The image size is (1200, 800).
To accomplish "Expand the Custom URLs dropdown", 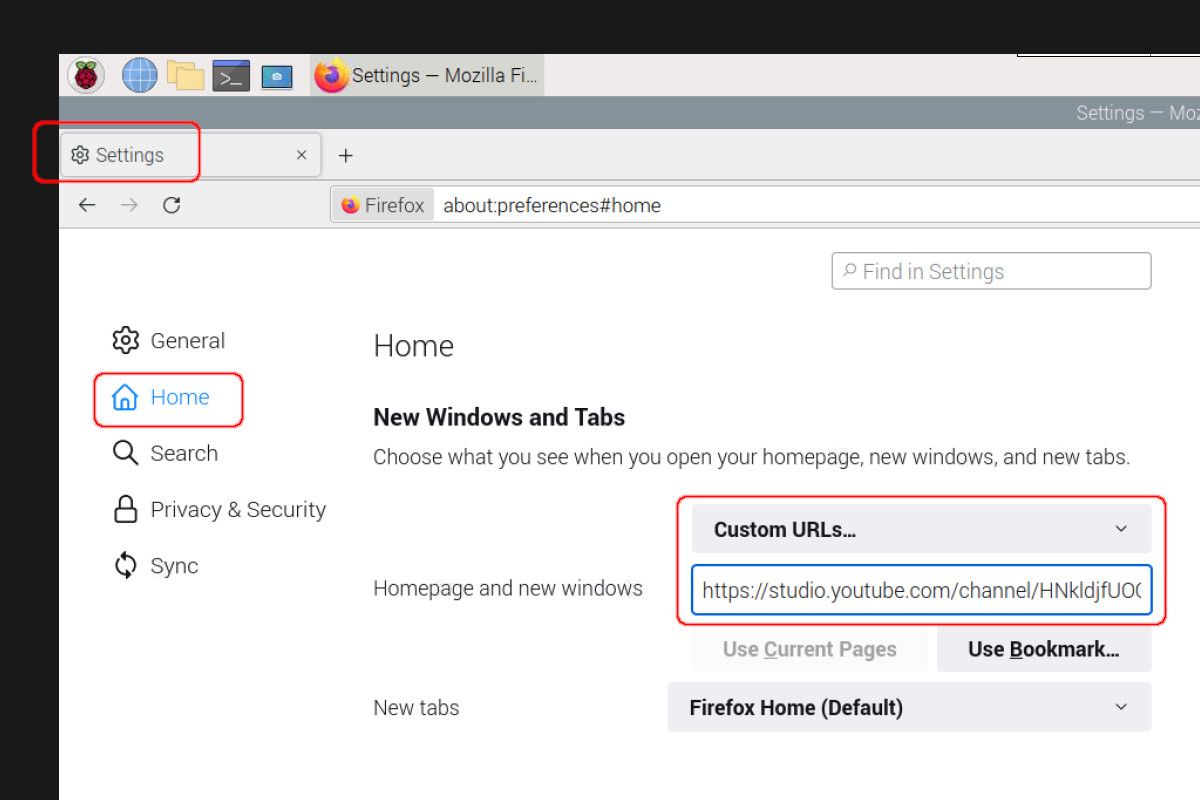I will click(x=921, y=529).
